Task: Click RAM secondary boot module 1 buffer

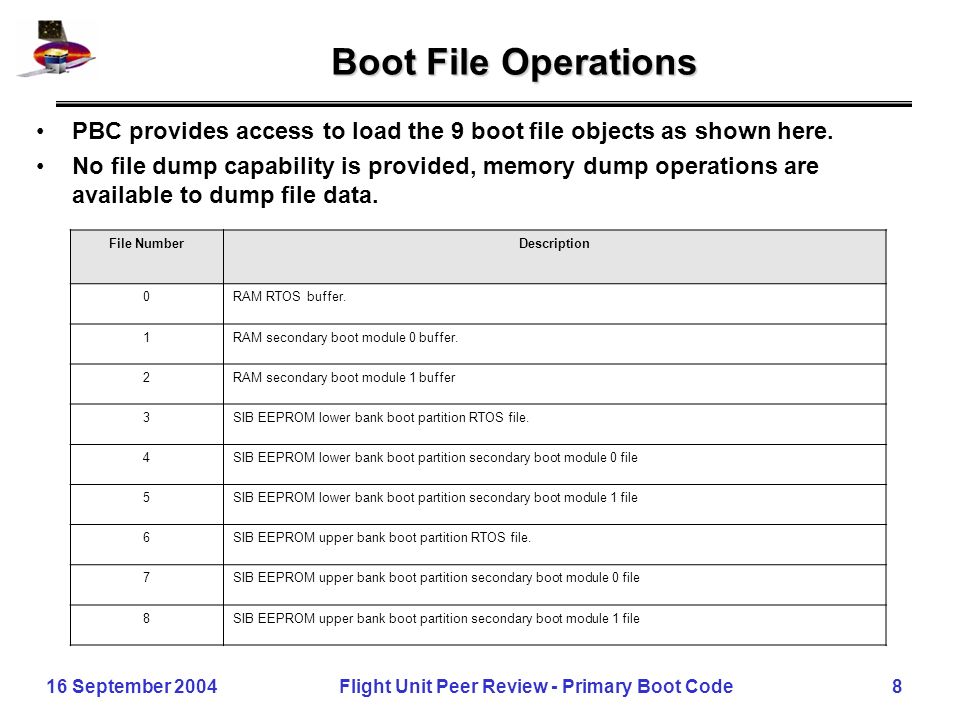Action: (343, 378)
